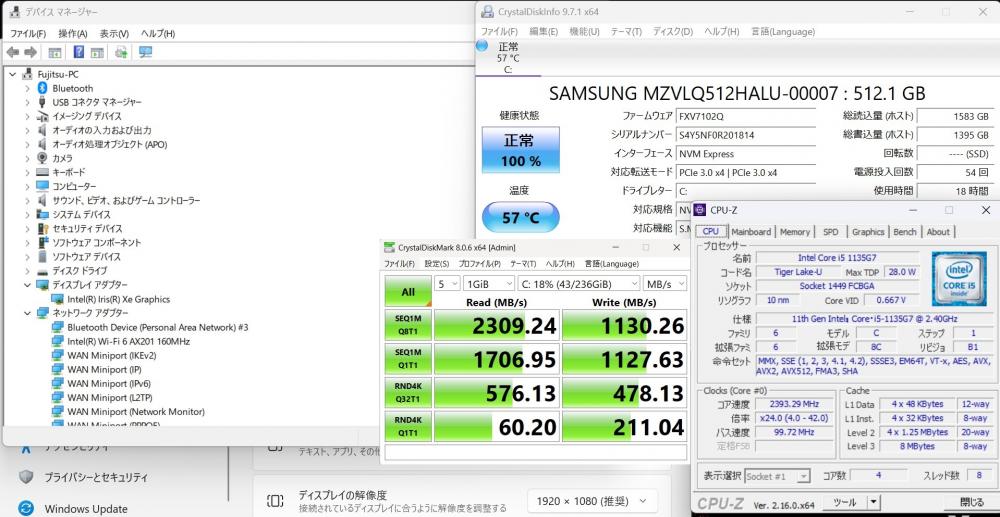
Task: Click the privacy shield icon in Settings sidebar
Action: pos(26,477)
